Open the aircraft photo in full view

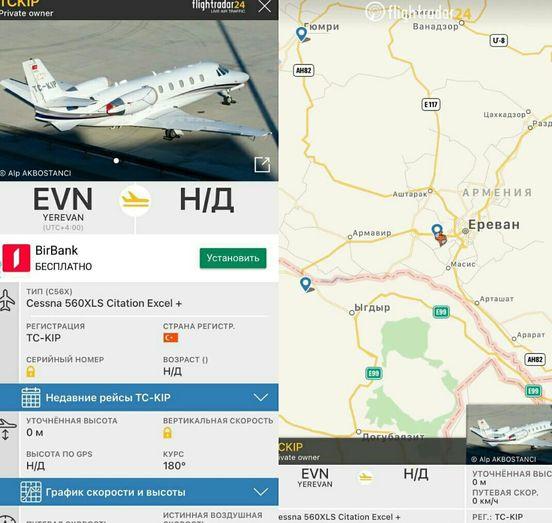point(262,164)
